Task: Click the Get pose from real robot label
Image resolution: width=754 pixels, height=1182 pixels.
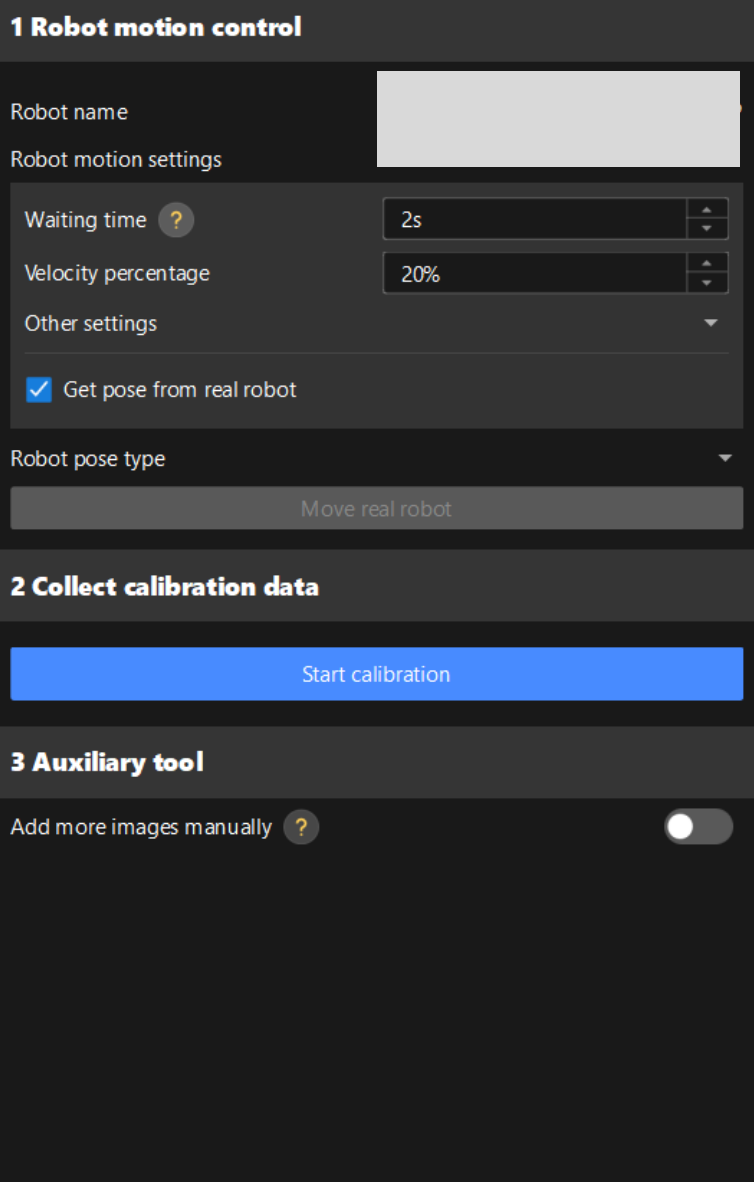Action: (180, 389)
